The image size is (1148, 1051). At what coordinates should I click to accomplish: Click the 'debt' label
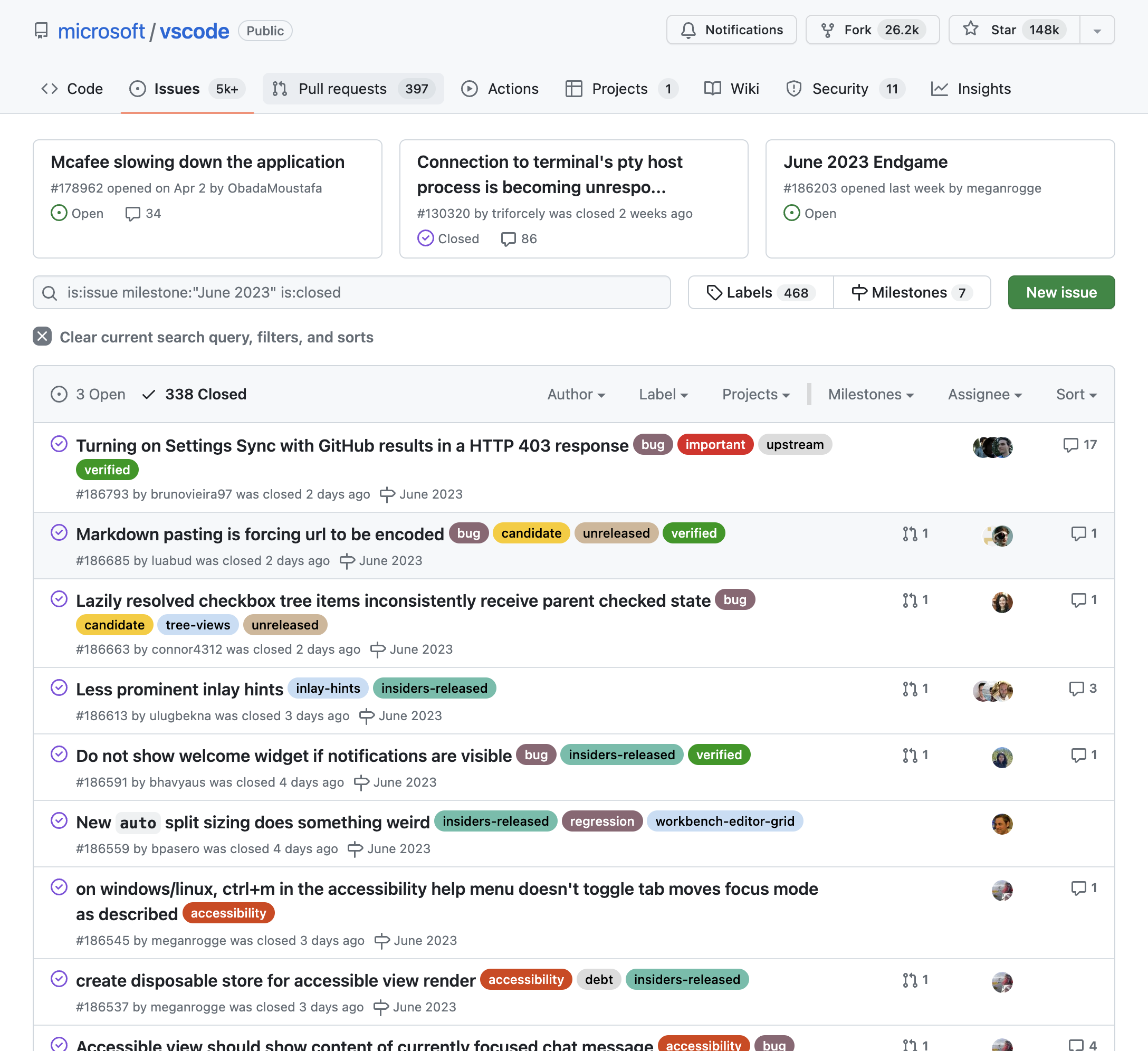(x=598, y=979)
